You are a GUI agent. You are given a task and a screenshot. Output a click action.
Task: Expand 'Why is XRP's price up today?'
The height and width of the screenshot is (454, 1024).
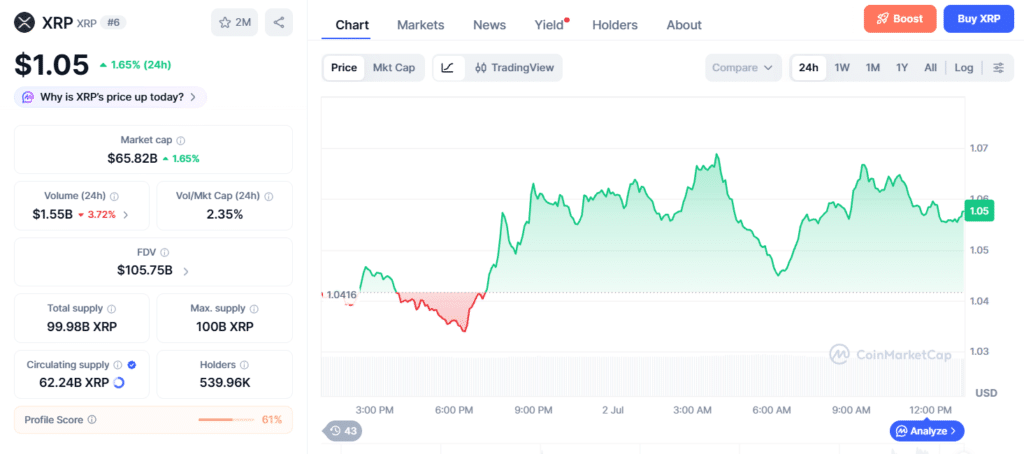pyautogui.click(x=110, y=97)
